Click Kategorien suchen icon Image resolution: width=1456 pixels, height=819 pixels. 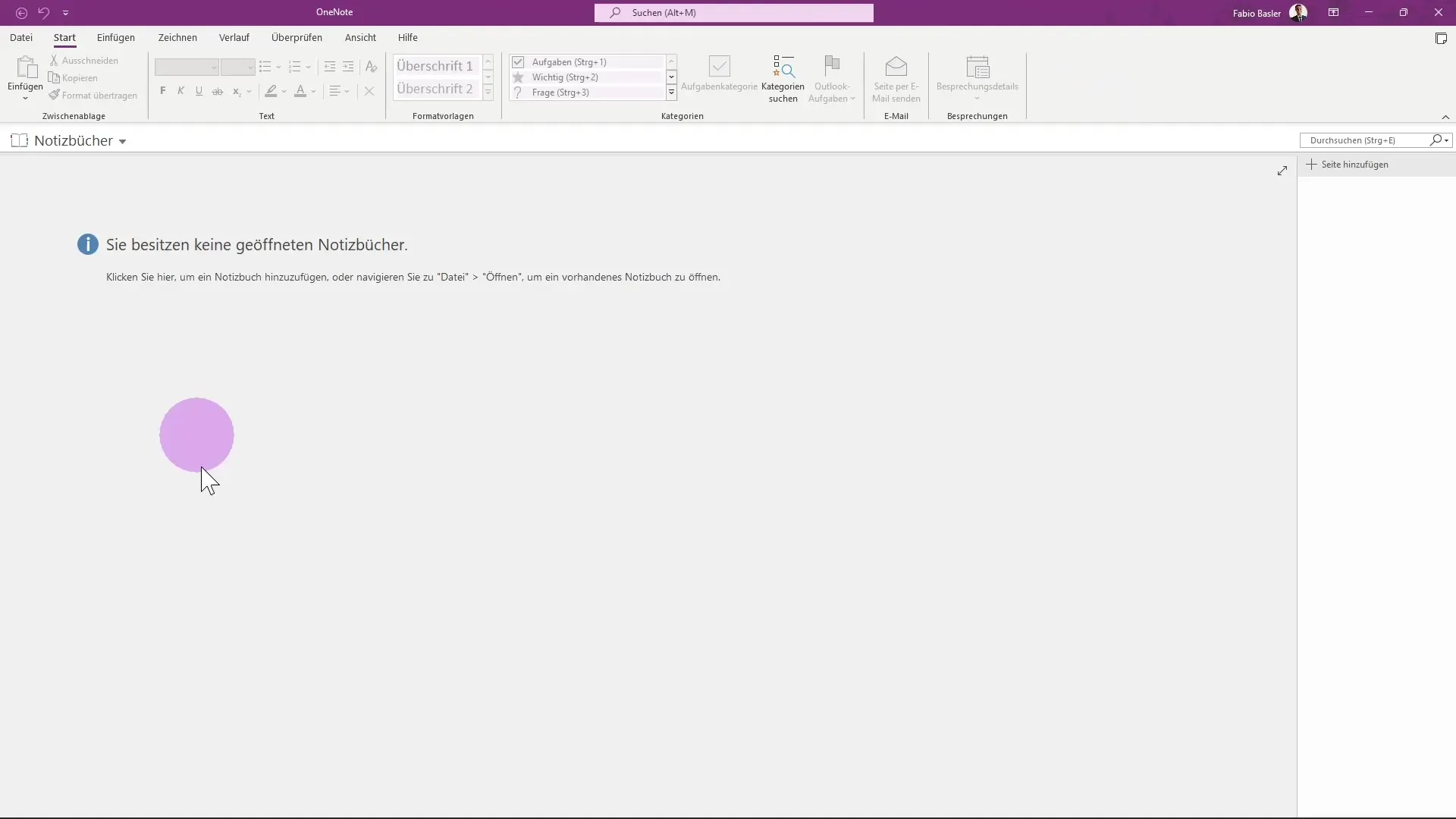click(x=783, y=67)
